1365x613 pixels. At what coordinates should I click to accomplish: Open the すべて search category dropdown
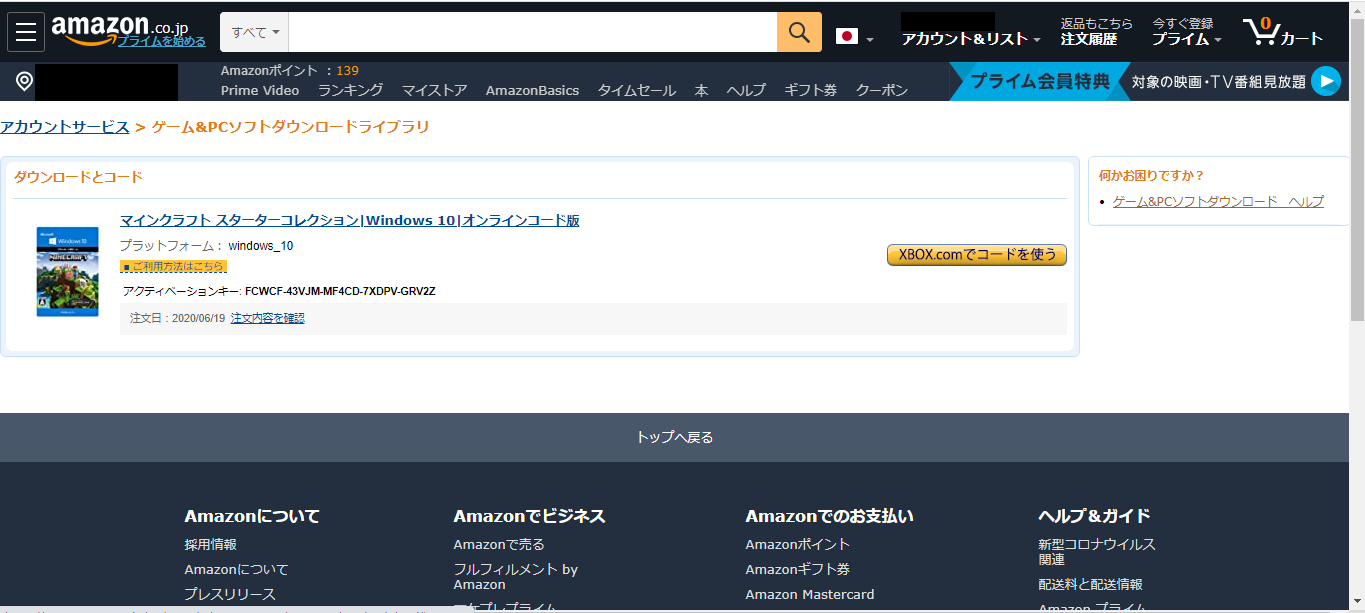coord(254,32)
